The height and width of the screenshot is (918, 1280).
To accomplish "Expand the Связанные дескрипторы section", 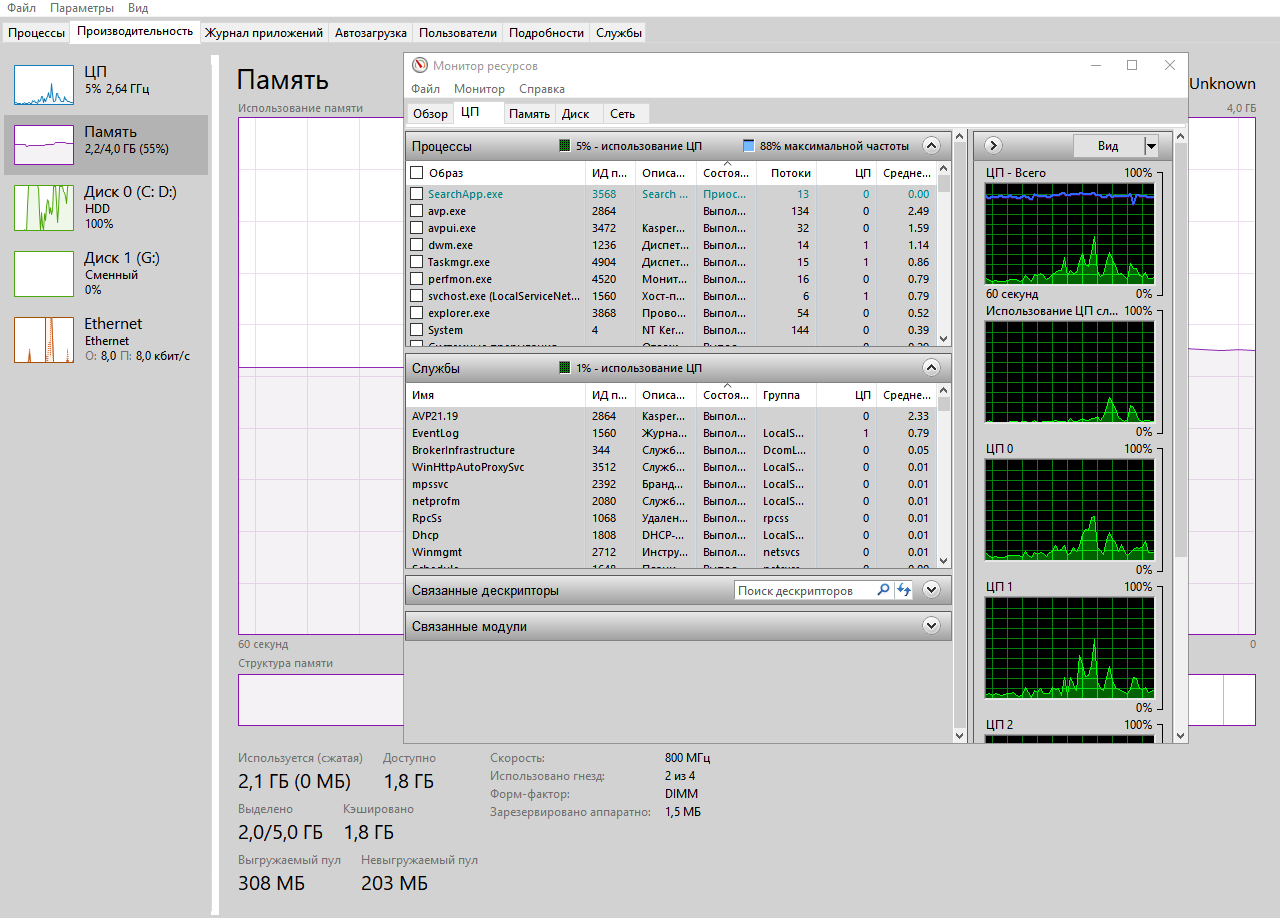I will coord(931,590).
